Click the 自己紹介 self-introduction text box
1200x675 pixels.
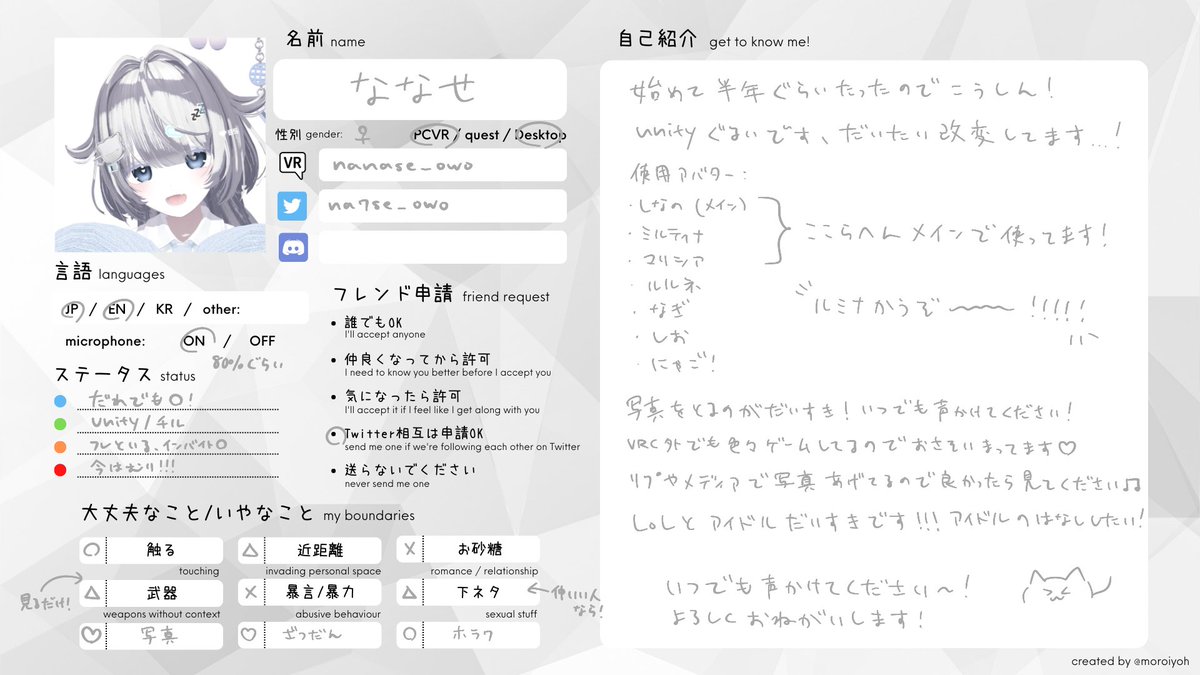point(874,354)
